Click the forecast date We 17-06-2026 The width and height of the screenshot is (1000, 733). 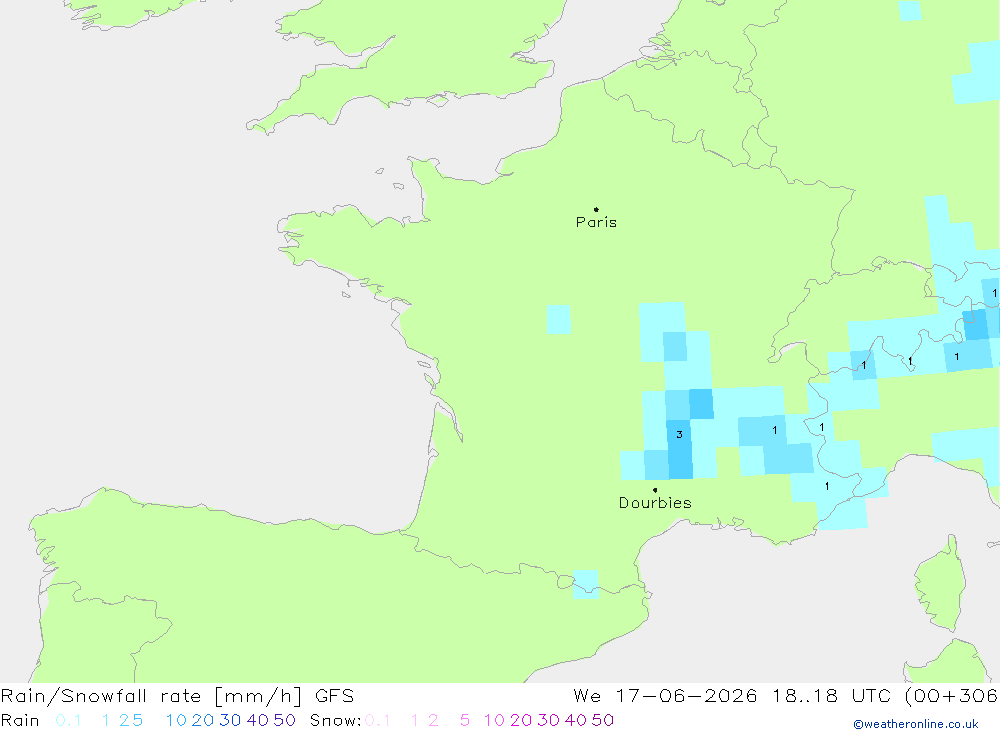tap(665, 695)
